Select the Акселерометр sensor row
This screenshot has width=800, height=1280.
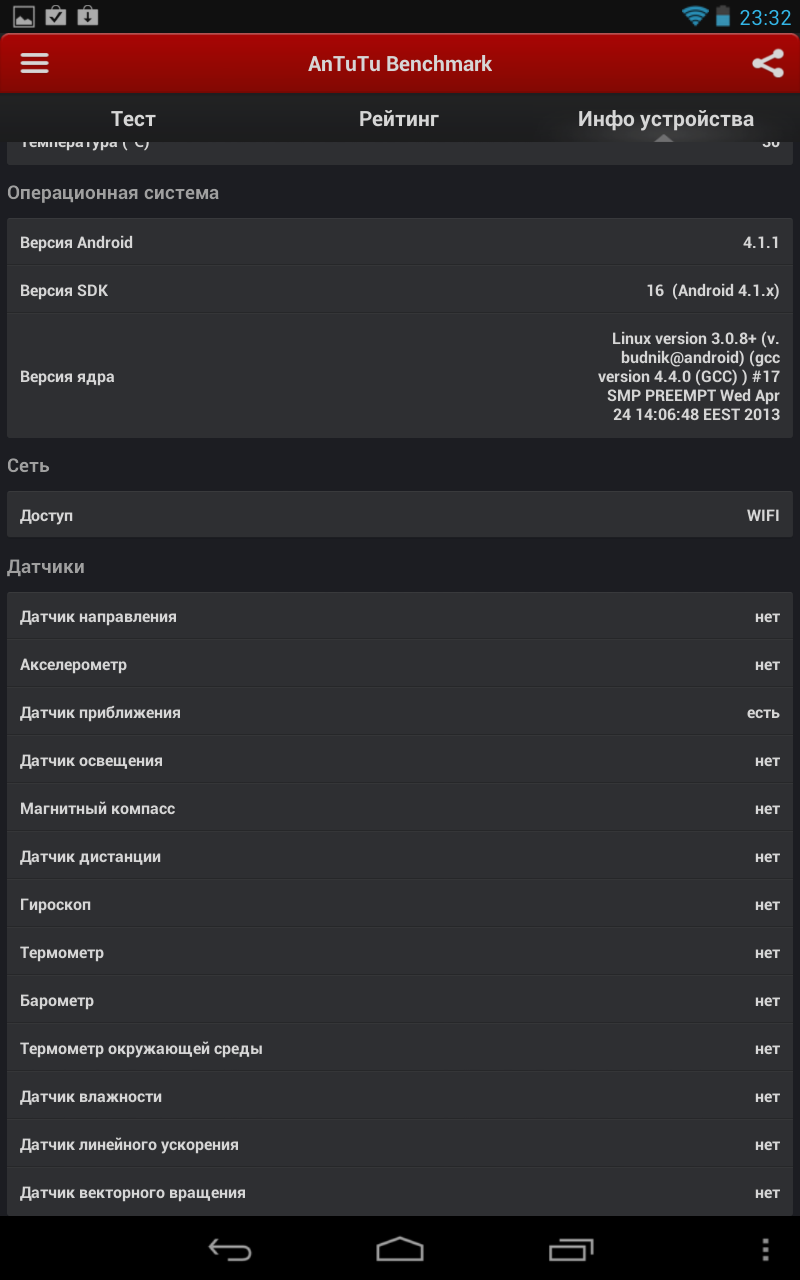point(400,665)
